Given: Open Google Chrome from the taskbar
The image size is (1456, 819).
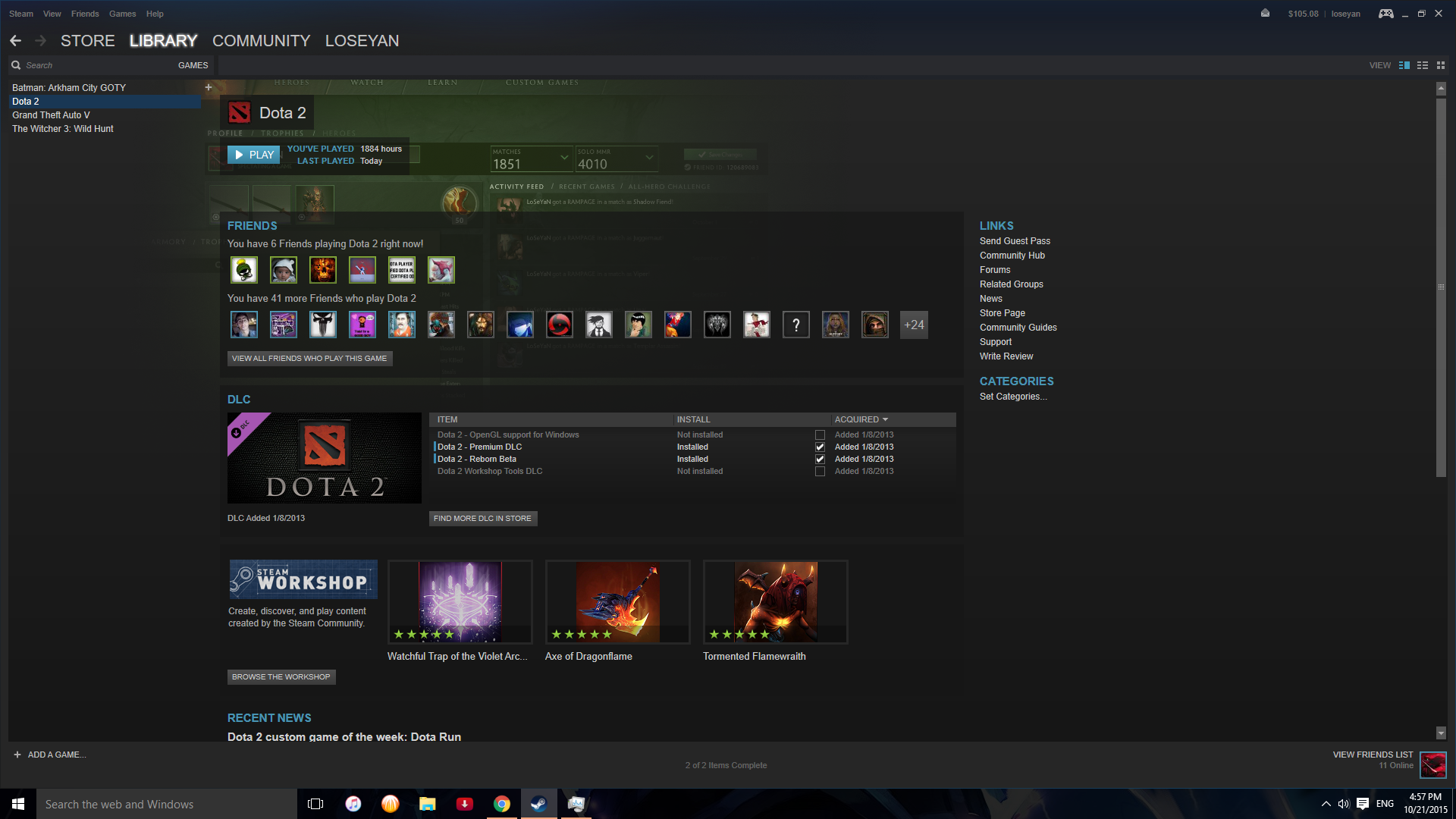Looking at the screenshot, I should 502,804.
